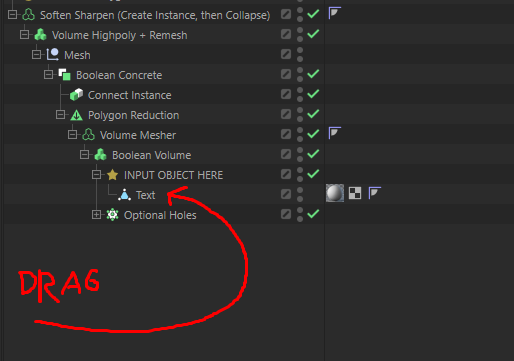Click the Volume Builder icon for Volume Highpoly + Remesh
This screenshot has height=361, width=514.
click(41, 35)
